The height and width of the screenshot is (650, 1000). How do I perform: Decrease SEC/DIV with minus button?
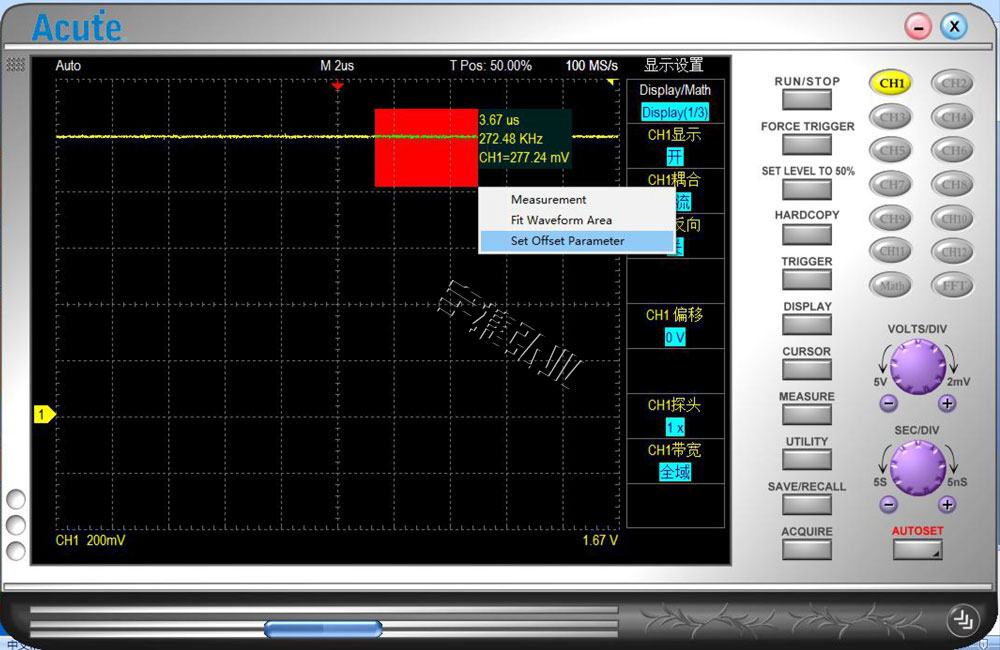click(888, 505)
